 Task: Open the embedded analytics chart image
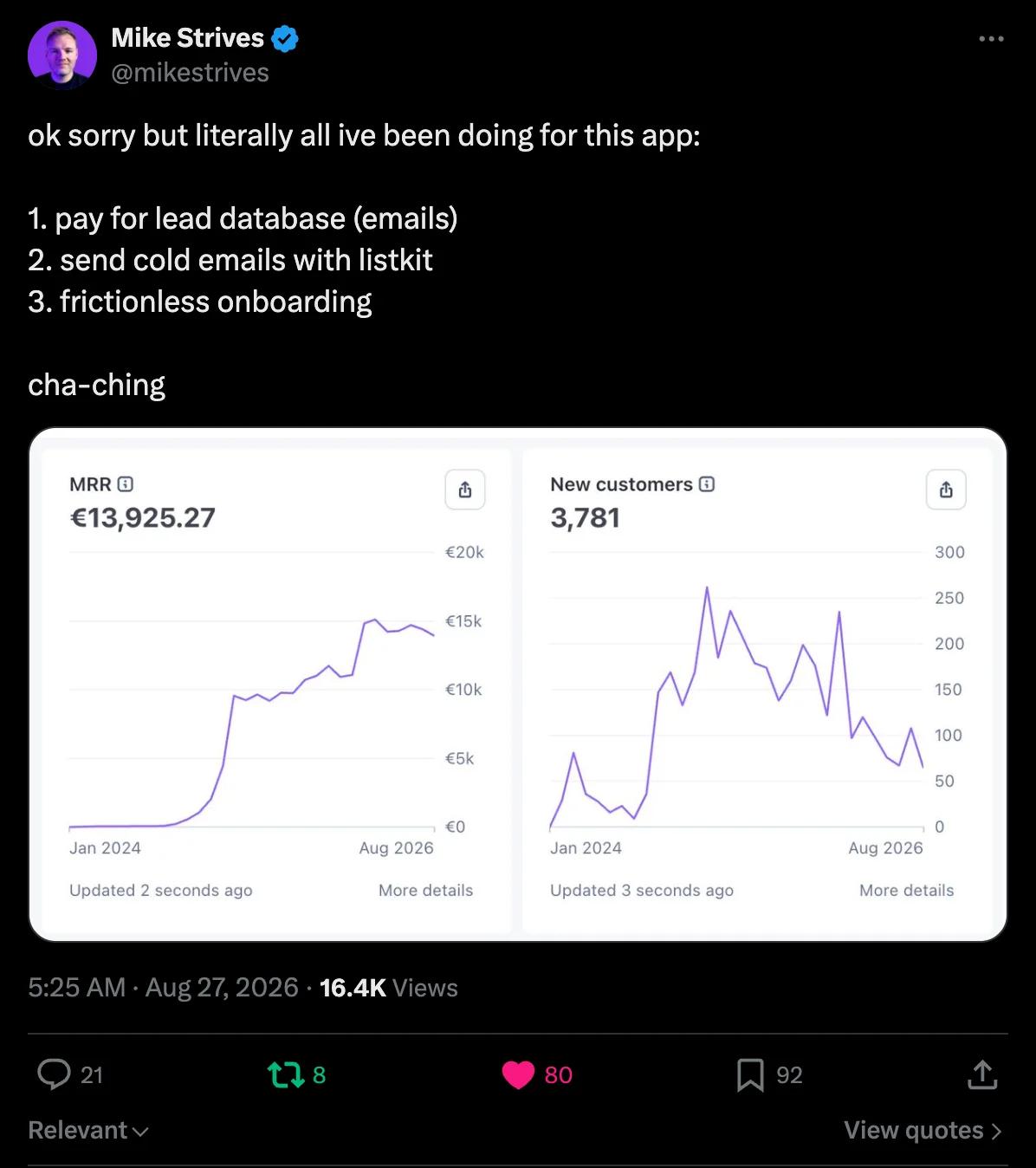(x=518, y=685)
